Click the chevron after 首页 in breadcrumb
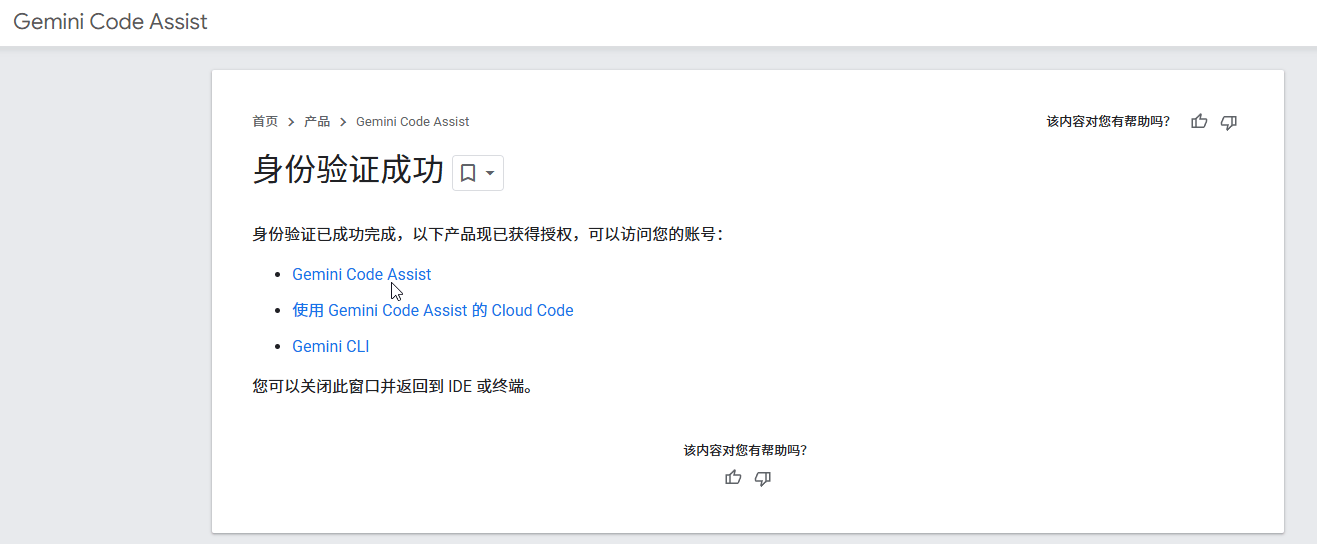The width and height of the screenshot is (1317, 544). pyautogui.click(x=291, y=122)
